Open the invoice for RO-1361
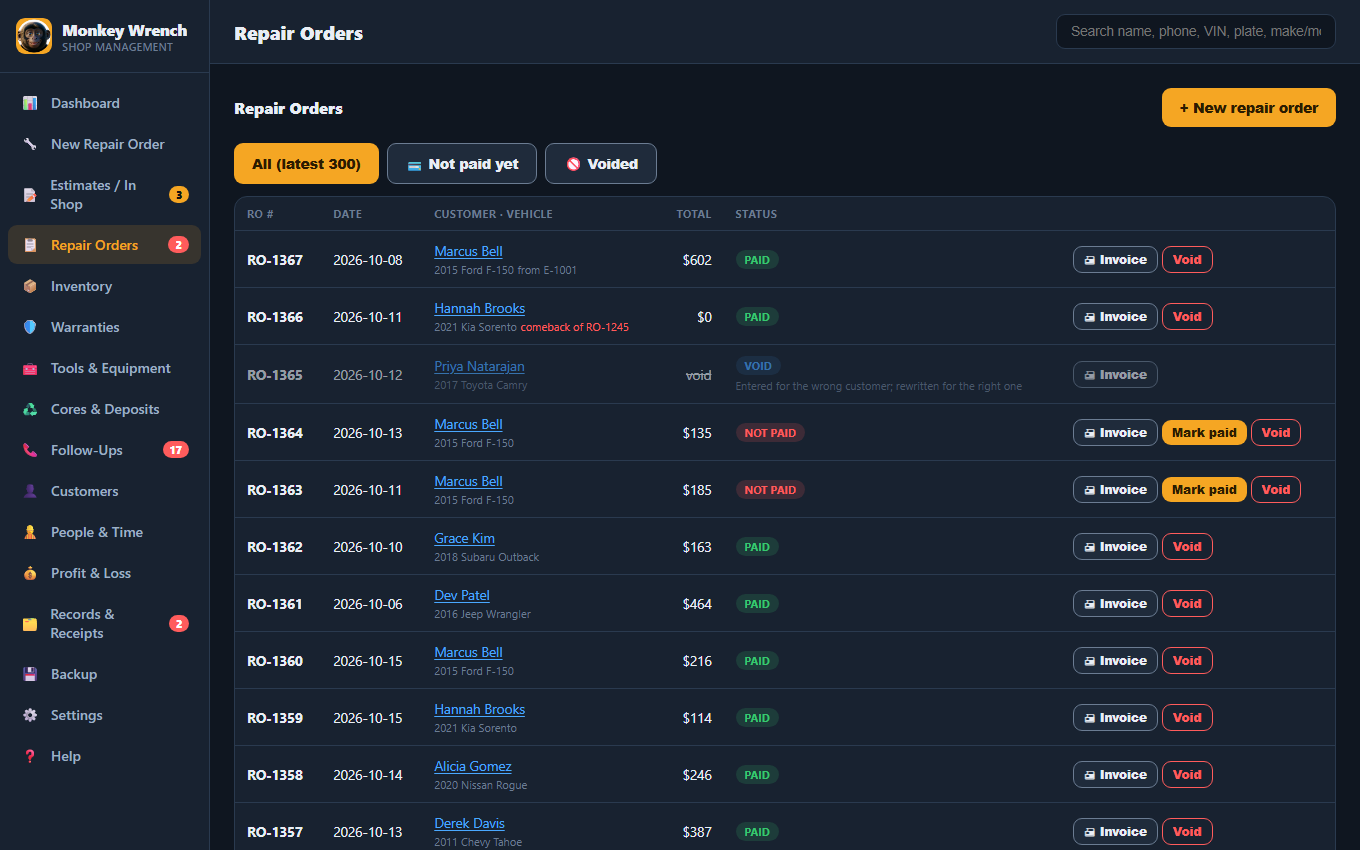1360x850 pixels. click(1115, 604)
